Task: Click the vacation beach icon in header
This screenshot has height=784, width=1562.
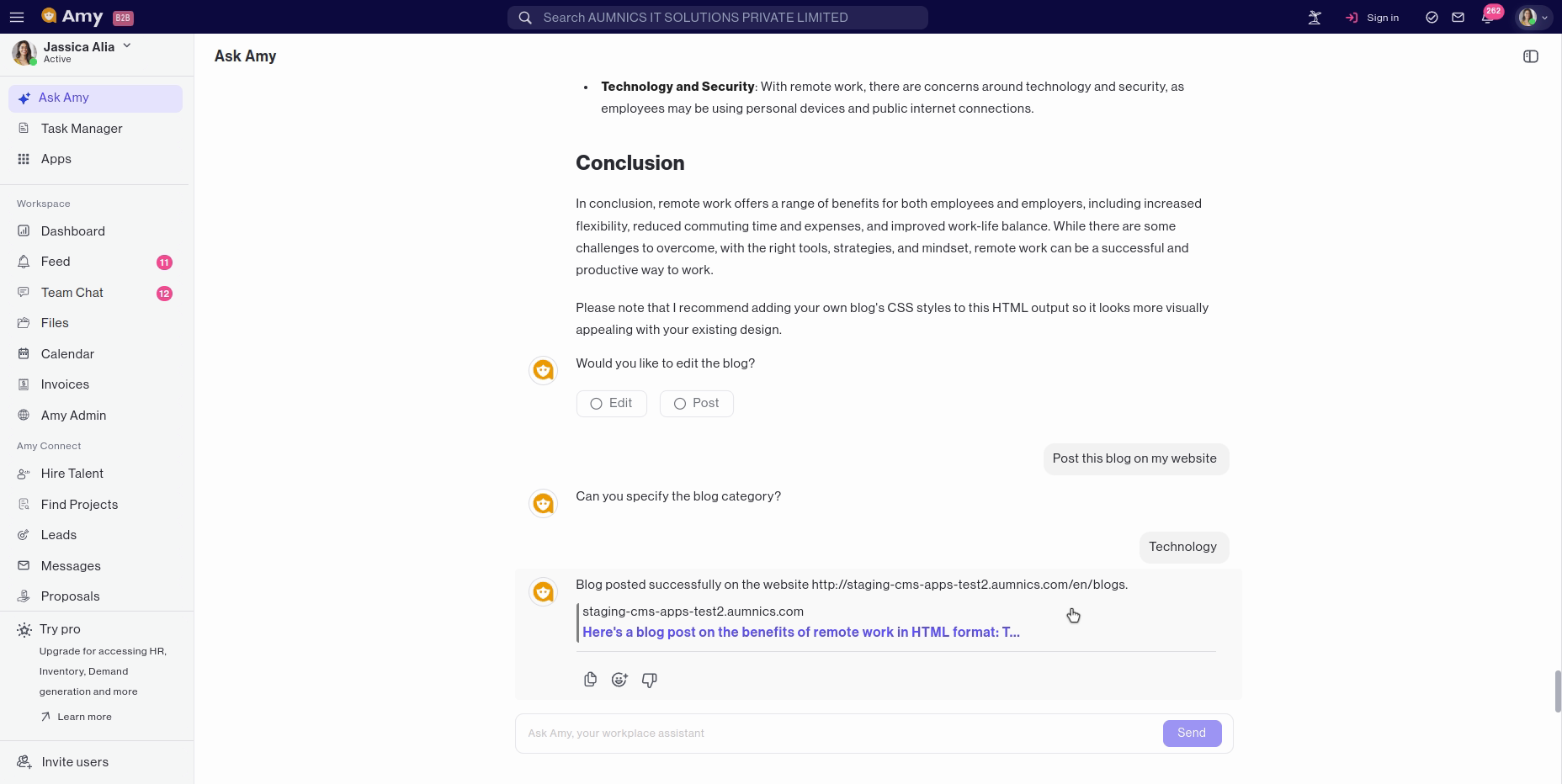Action: point(1315,18)
